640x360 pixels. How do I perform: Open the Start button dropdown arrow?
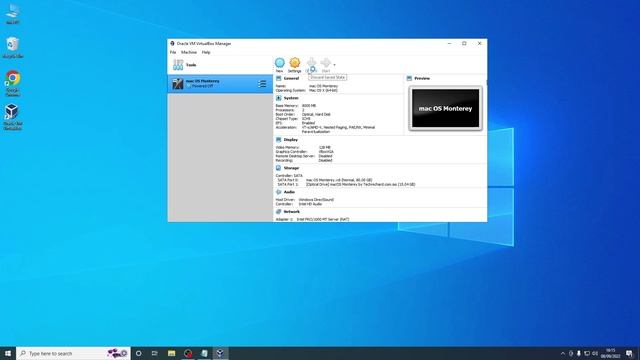click(334, 64)
